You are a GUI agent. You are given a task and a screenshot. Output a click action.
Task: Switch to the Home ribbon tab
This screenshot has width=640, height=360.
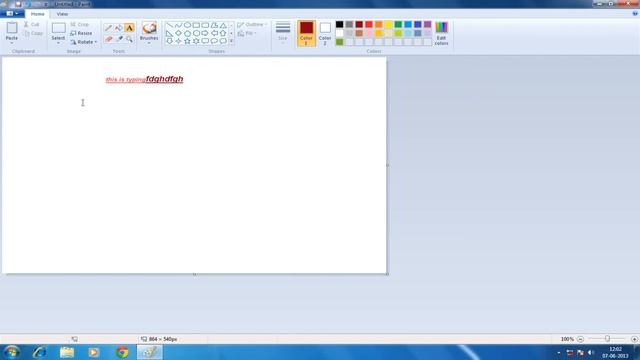[38, 14]
